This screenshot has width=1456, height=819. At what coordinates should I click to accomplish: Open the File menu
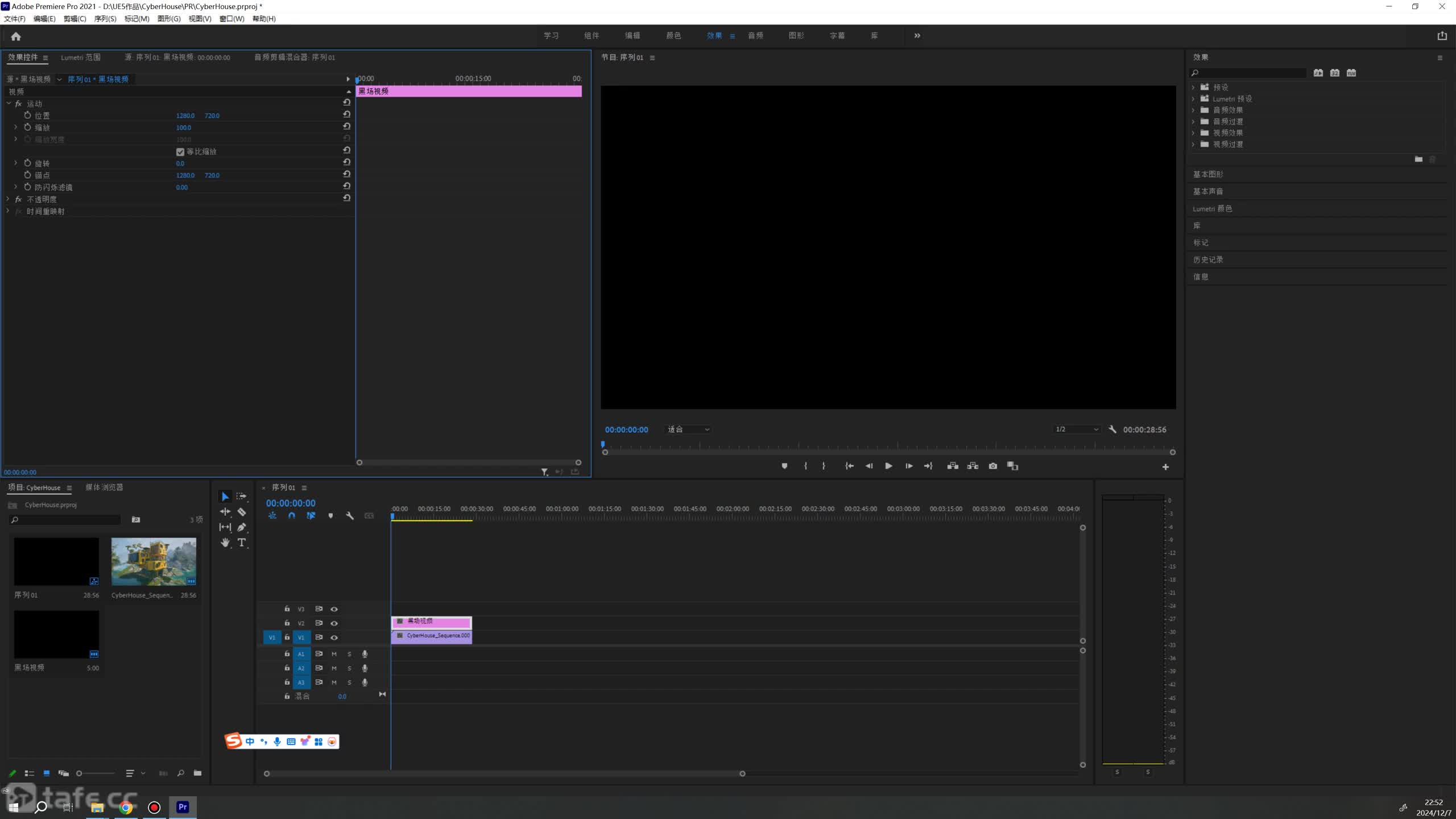14,19
